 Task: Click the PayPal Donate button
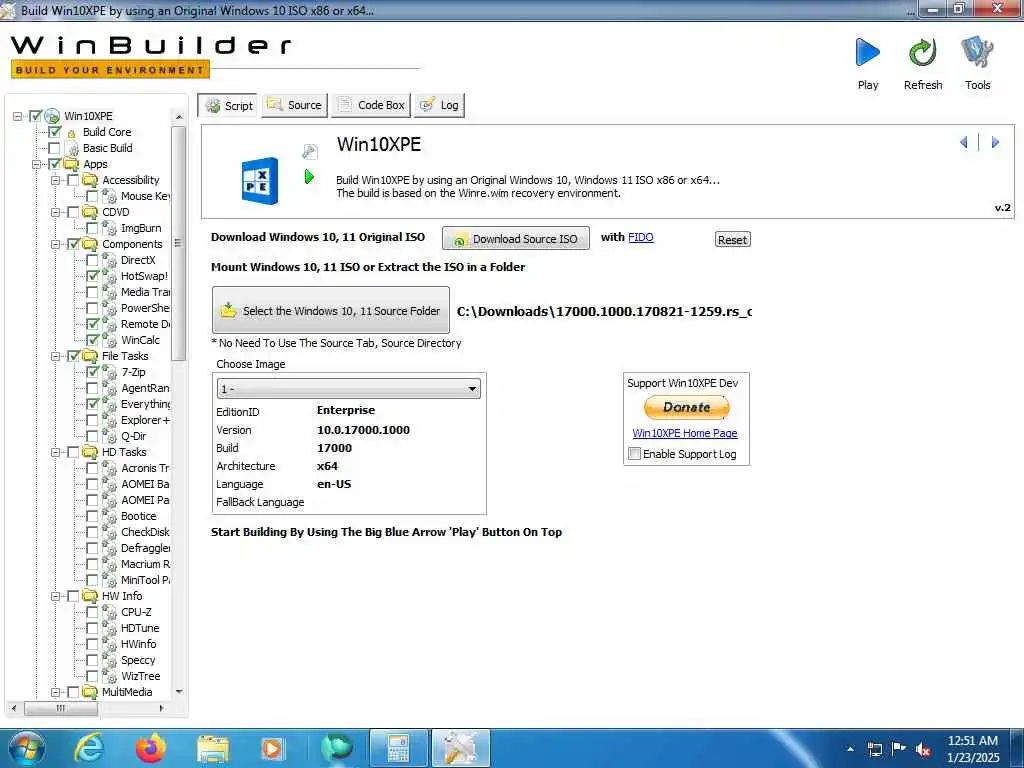[686, 408]
